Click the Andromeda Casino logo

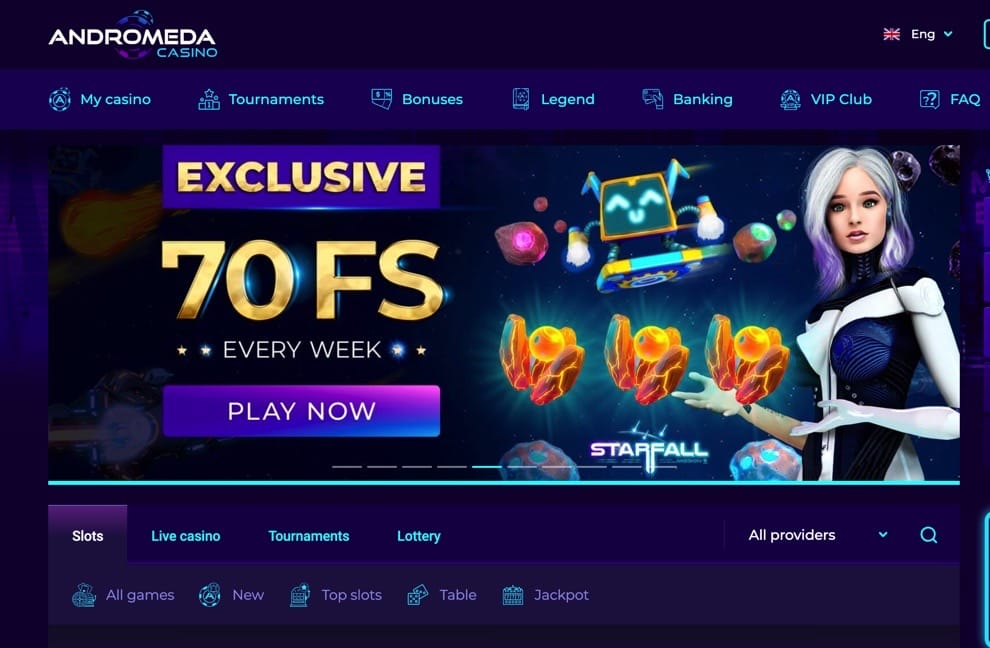(133, 35)
